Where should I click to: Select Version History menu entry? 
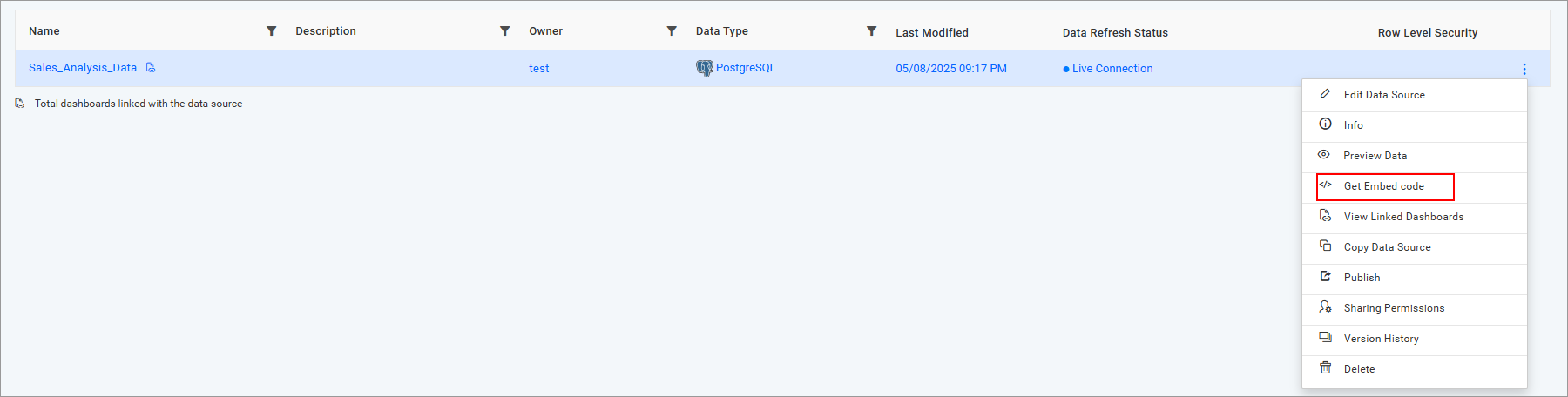(1415, 340)
